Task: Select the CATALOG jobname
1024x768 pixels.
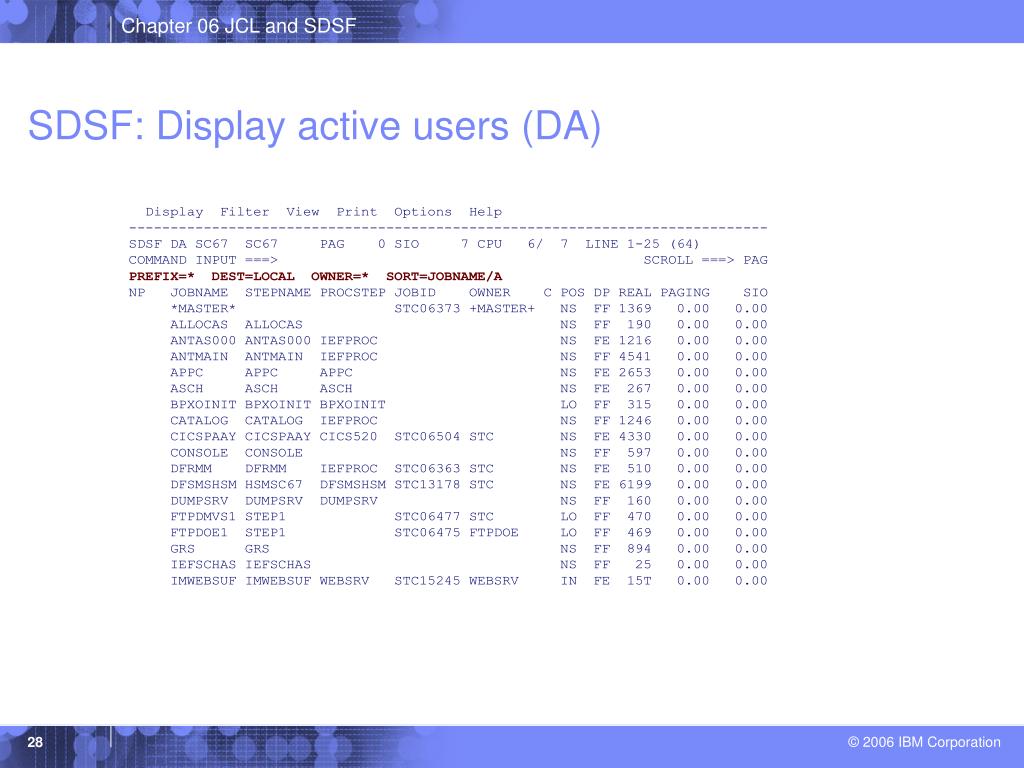Action: coord(199,421)
